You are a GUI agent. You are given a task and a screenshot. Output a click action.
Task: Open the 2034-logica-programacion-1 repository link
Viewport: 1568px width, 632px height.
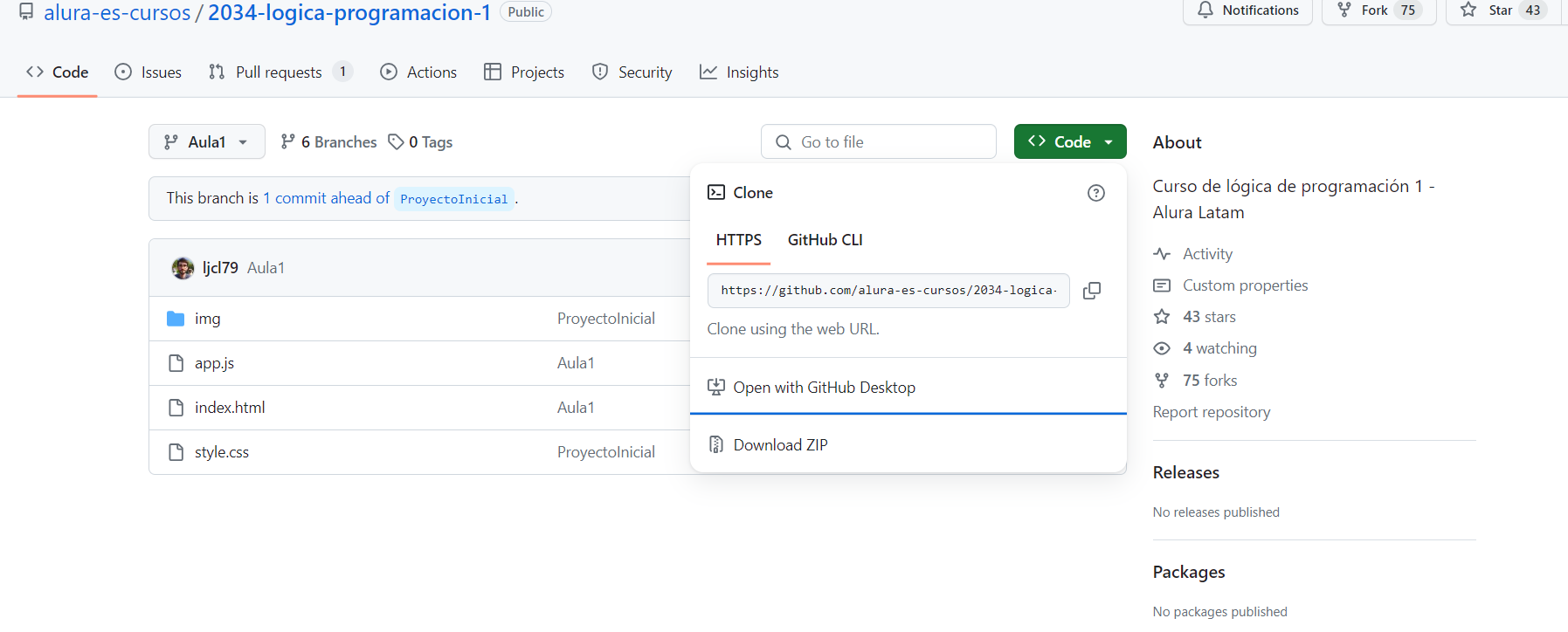349,12
